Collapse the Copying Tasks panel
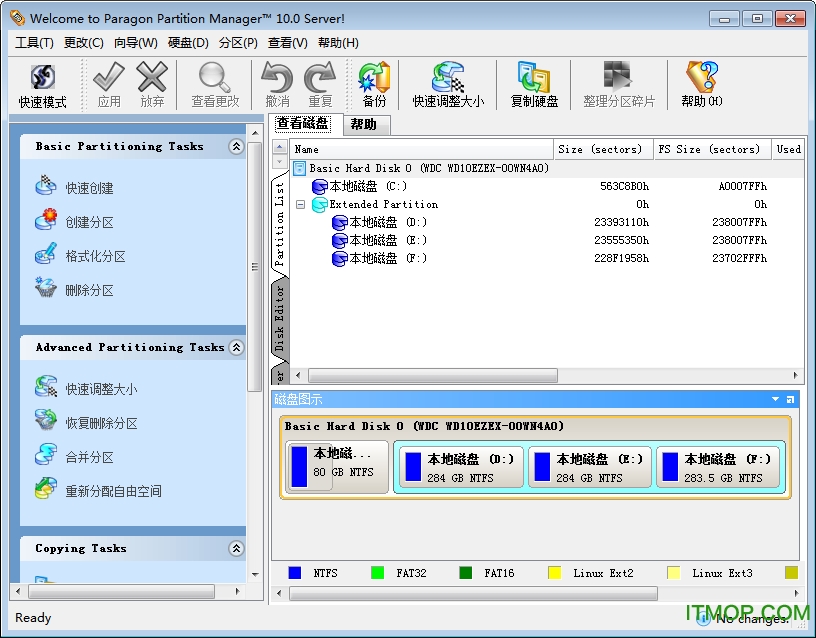 click(x=236, y=549)
